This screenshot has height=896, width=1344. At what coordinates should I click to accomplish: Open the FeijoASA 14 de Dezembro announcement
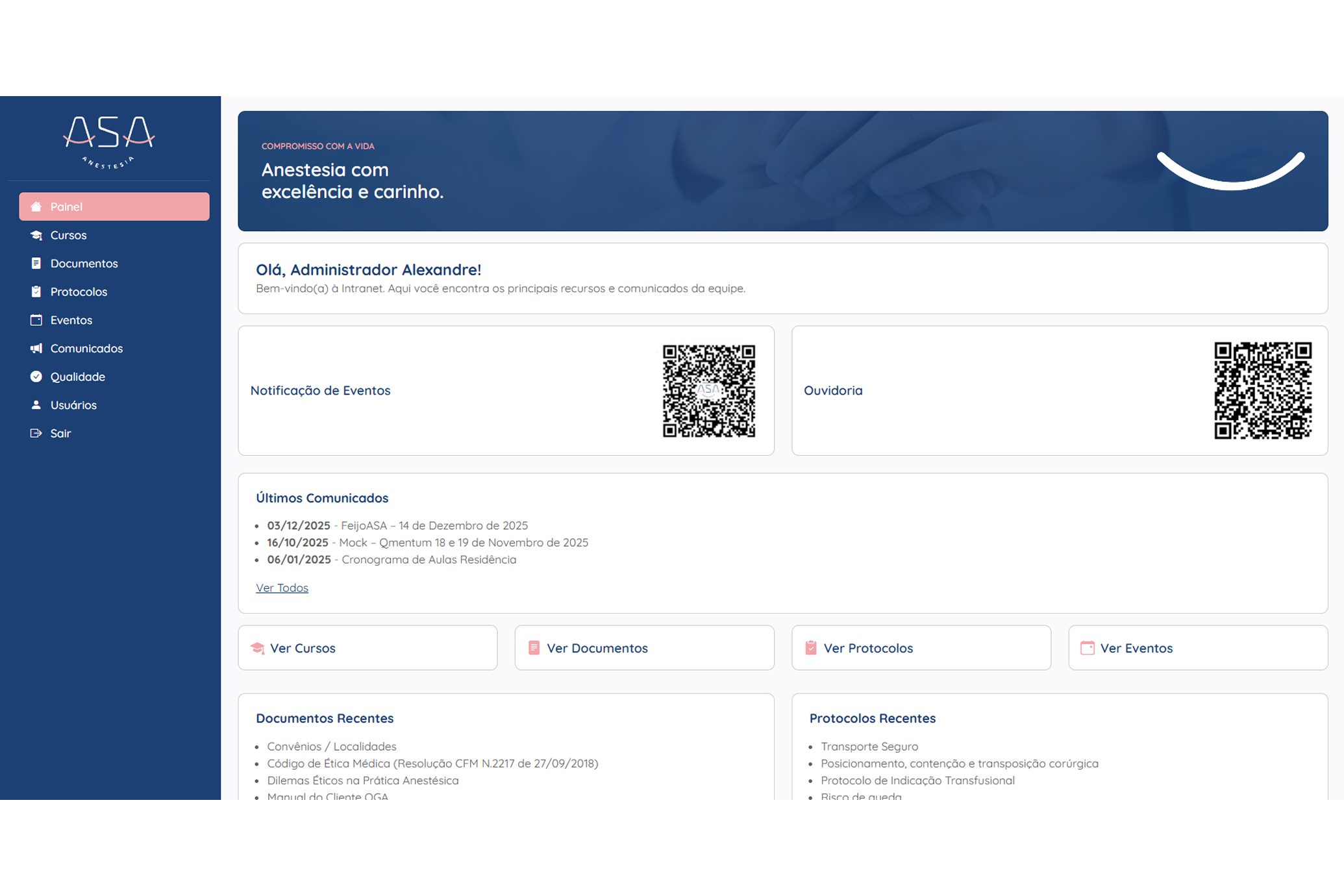tap(397, 525)
